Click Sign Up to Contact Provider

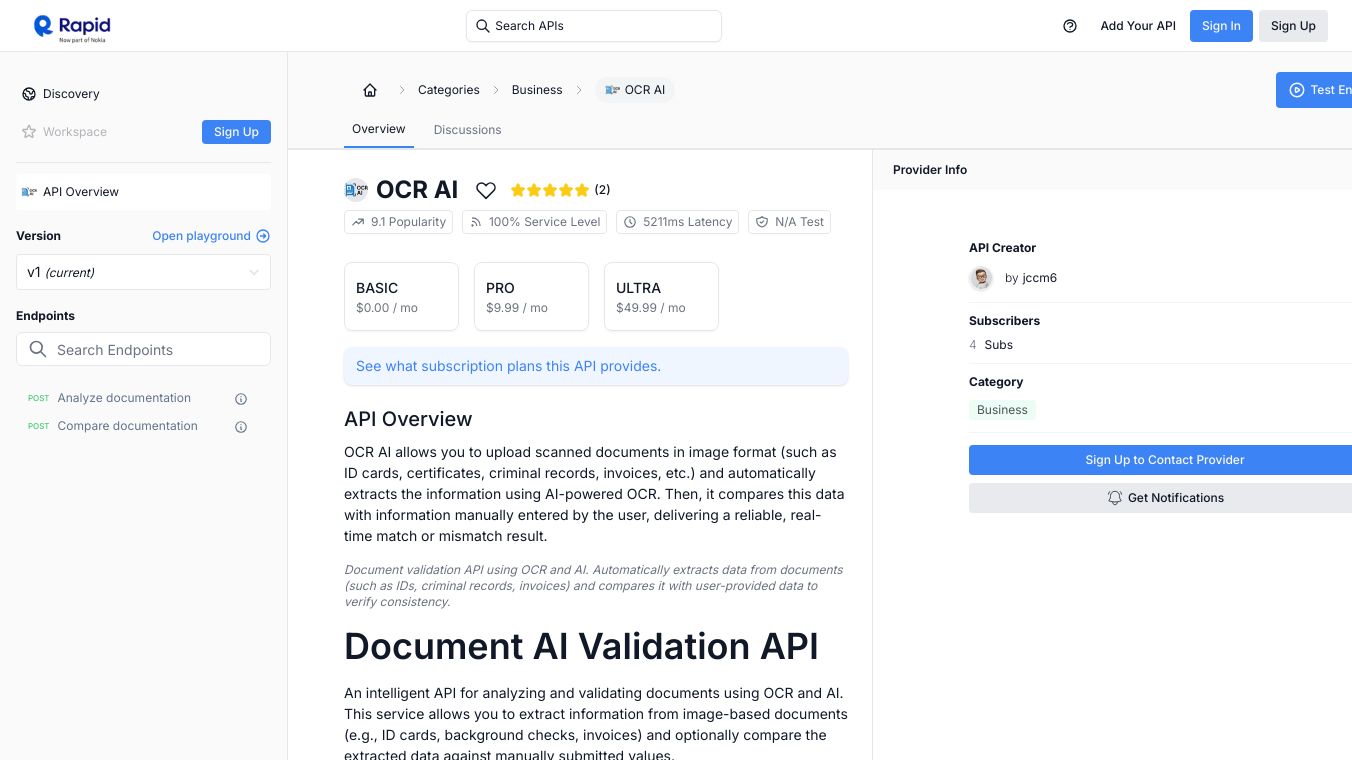(x=1160, y=460)
